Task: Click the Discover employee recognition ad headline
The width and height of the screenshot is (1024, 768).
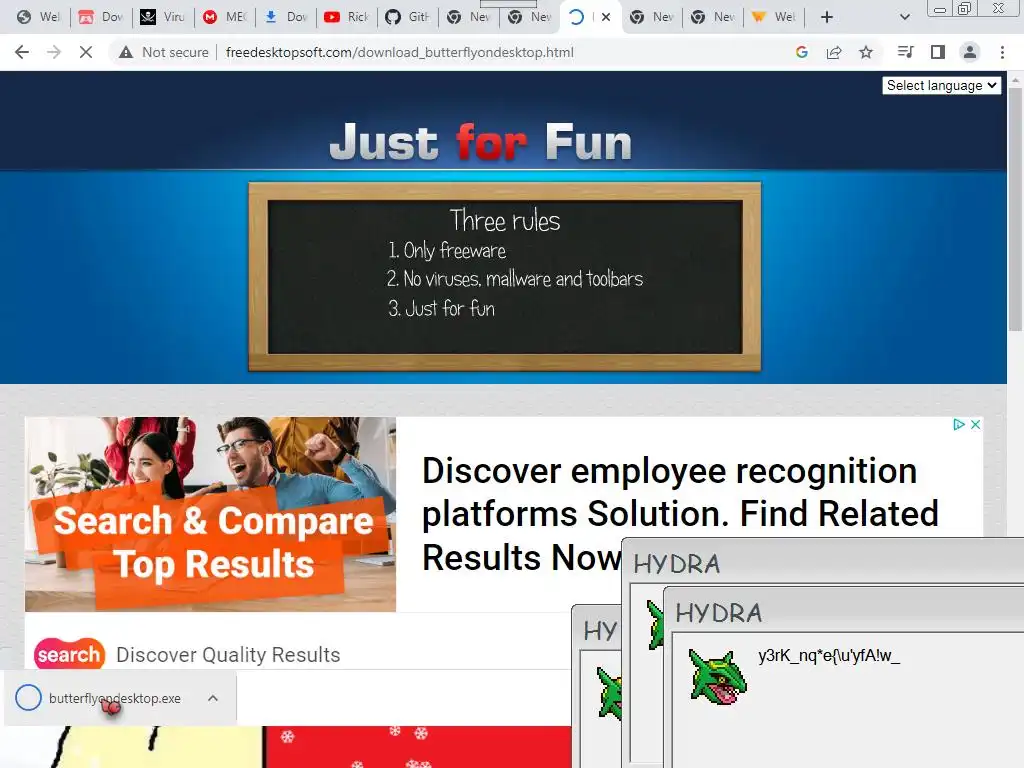Action: pyautogui.click(x=679, y=513)
